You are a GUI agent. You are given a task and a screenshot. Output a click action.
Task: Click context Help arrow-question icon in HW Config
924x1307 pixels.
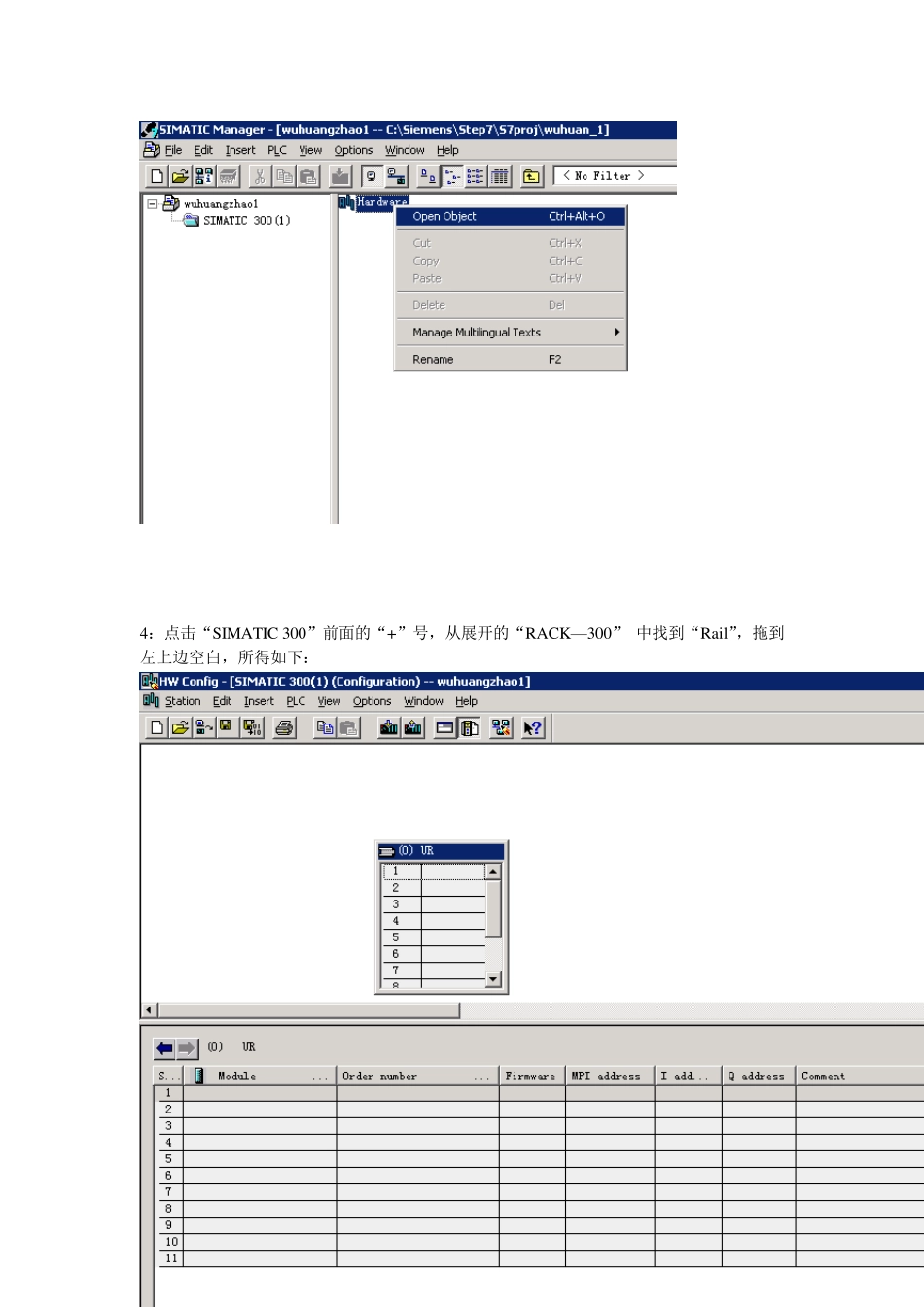click(532, 727)
